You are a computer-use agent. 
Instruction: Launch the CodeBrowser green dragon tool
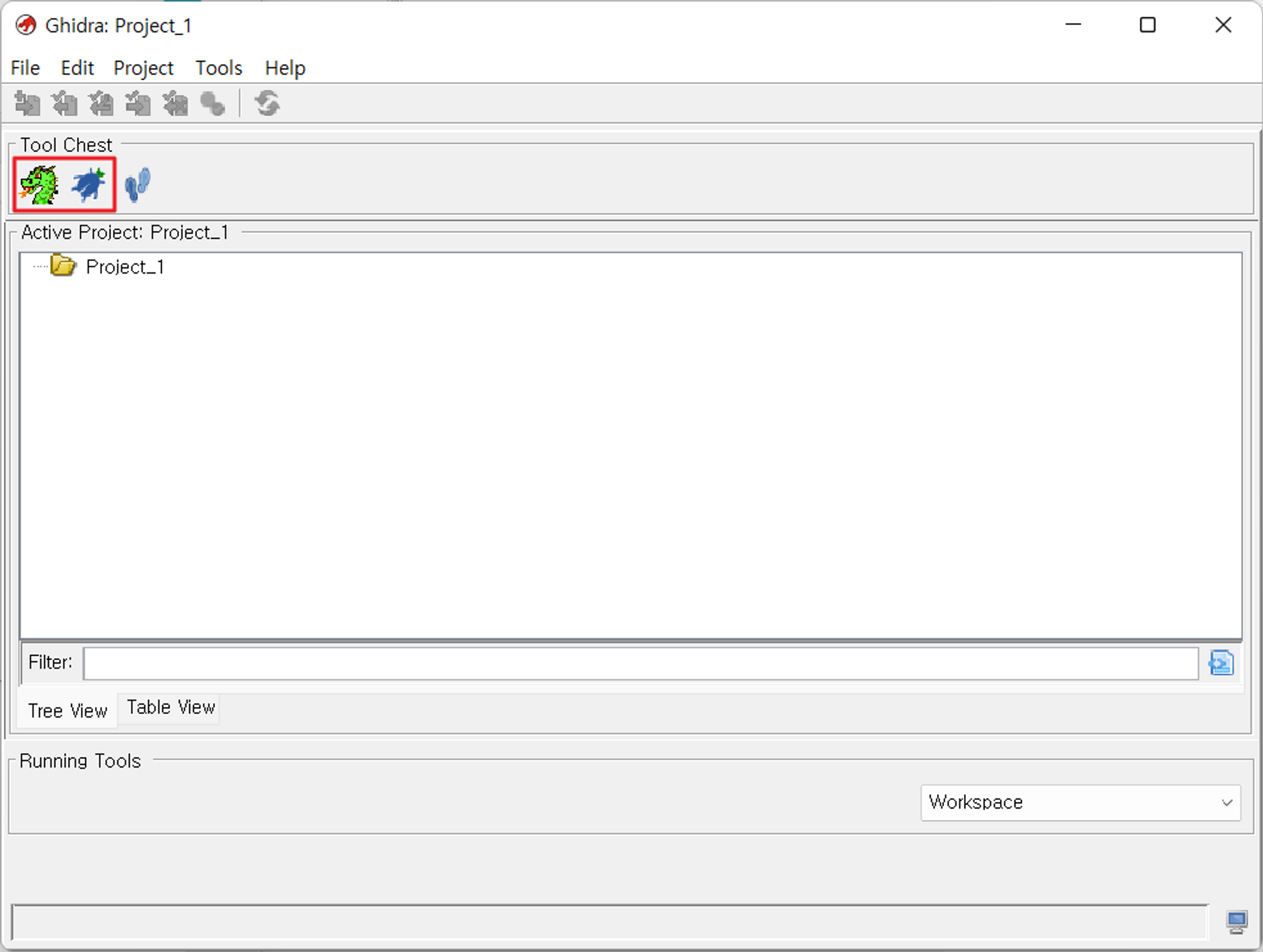[40, 185]
